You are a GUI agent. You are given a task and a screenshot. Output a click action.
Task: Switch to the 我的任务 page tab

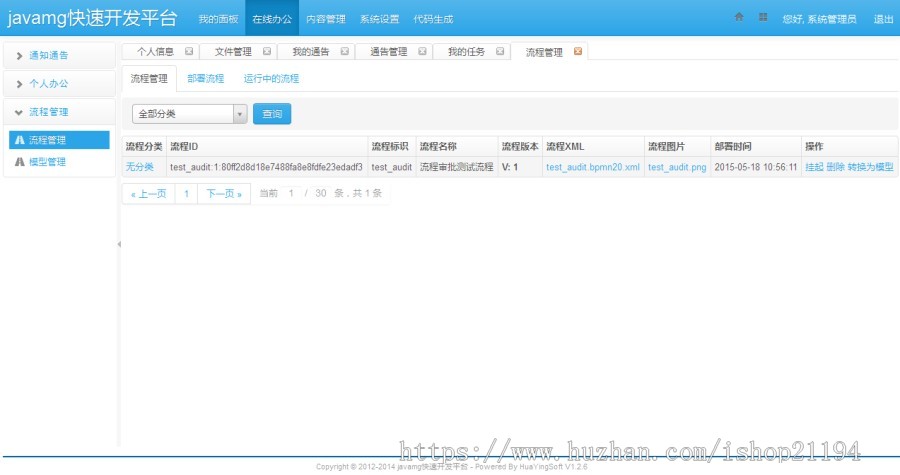coord(466,52)
